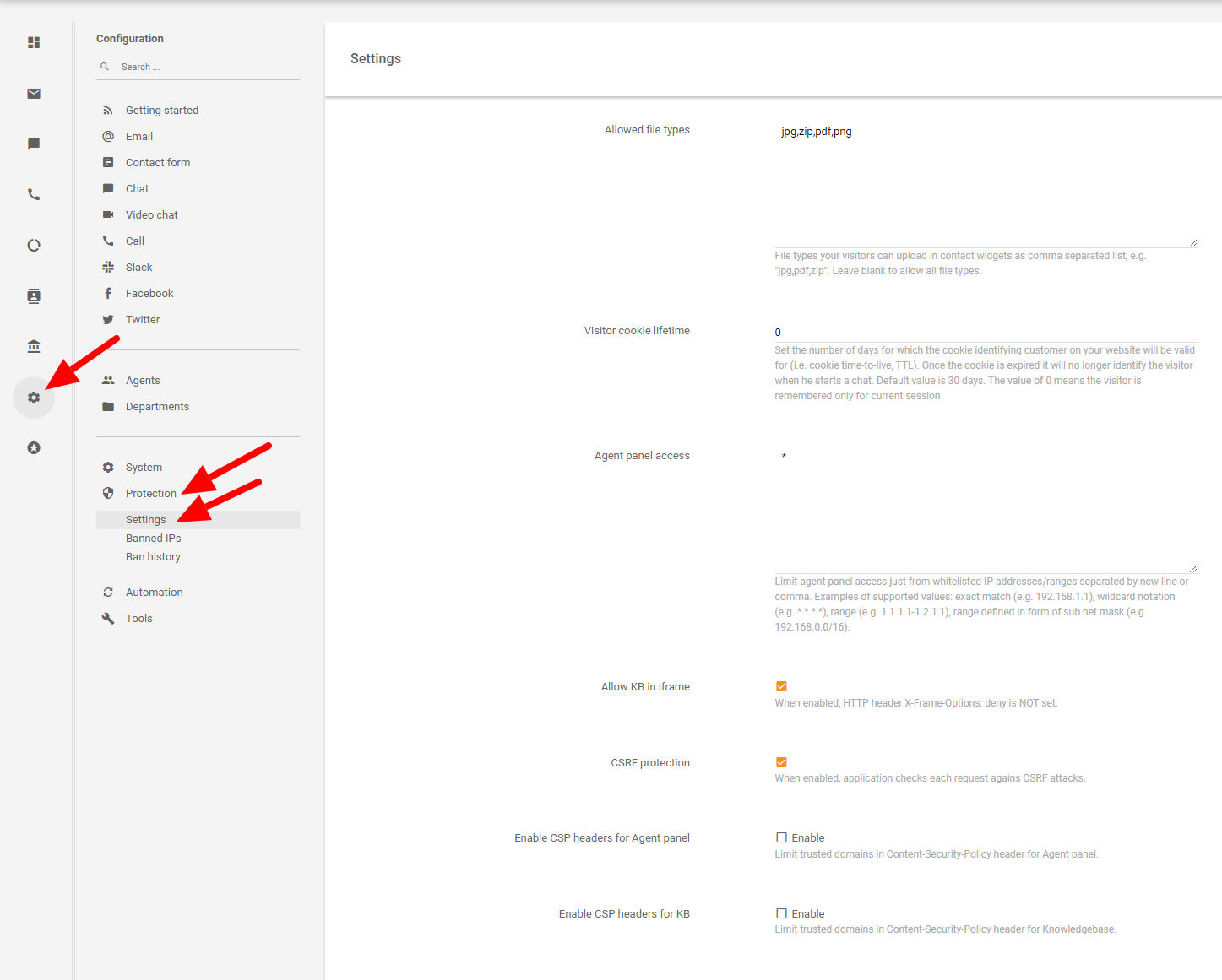Screen dimensions: 1222x980
Task: Click the Configuration gear icon
Action: [34, 398]
